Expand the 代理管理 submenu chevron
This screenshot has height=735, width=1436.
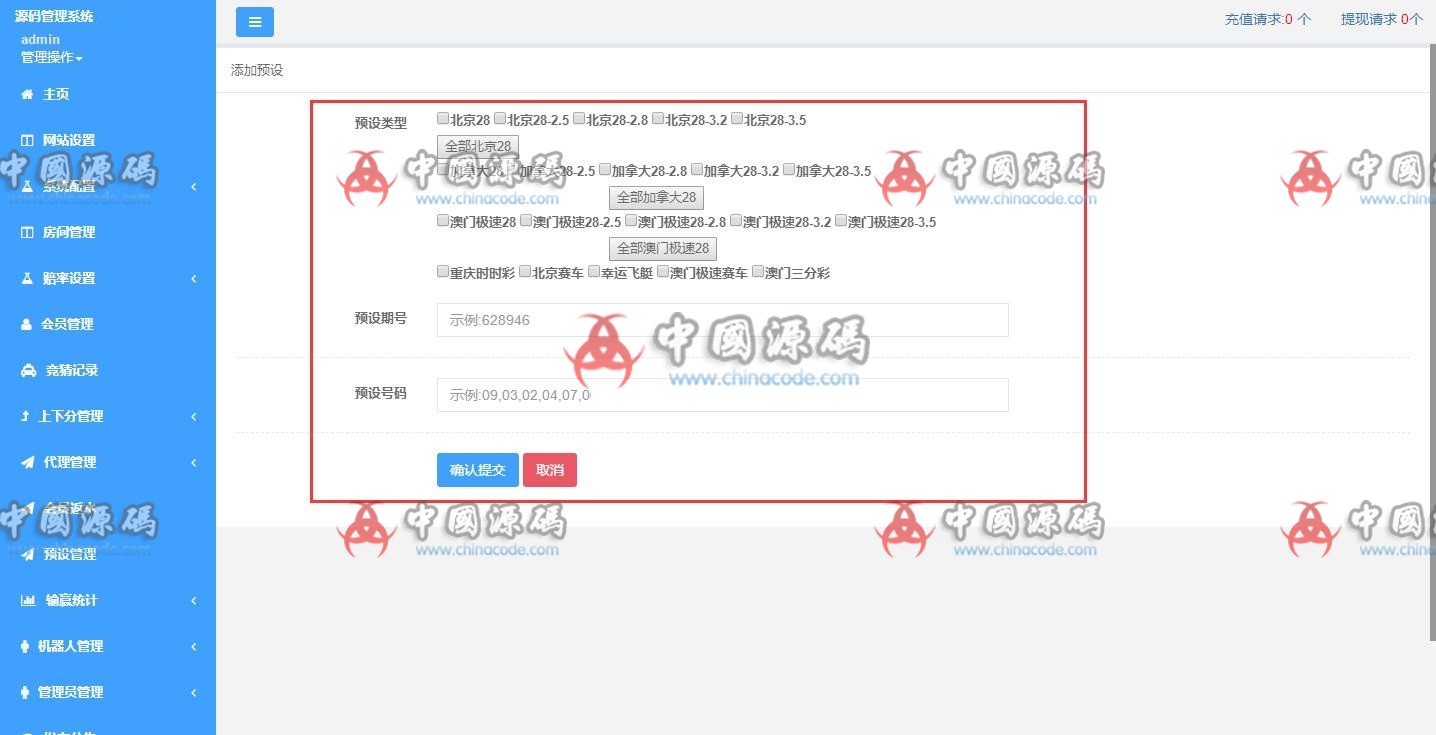point(193,463)
